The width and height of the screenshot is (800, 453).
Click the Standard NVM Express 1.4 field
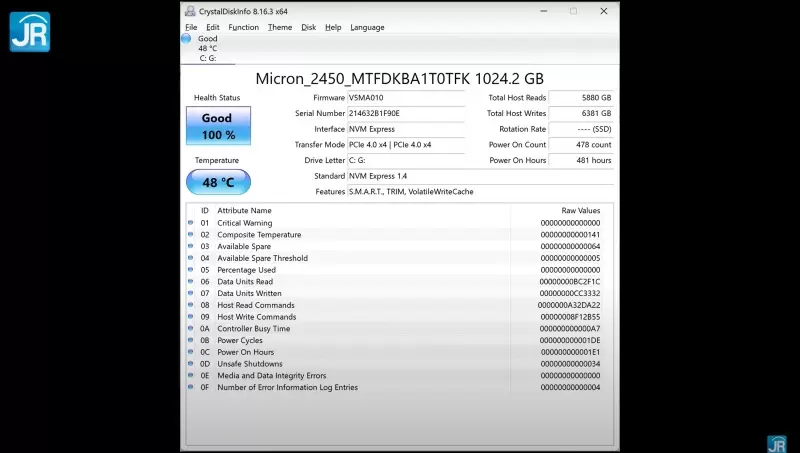(480, 176)
